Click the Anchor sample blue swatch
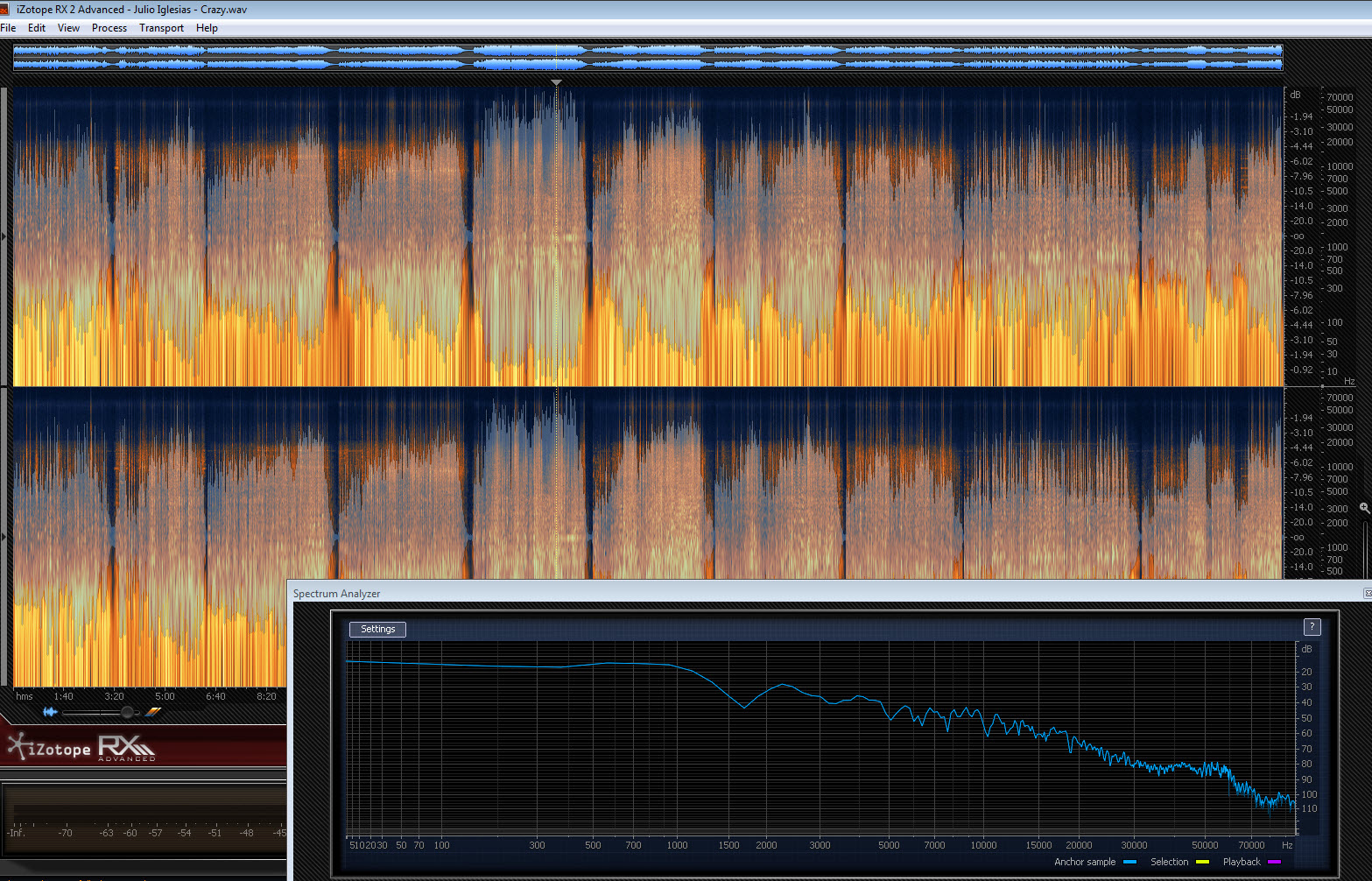 pos(1129,863)
